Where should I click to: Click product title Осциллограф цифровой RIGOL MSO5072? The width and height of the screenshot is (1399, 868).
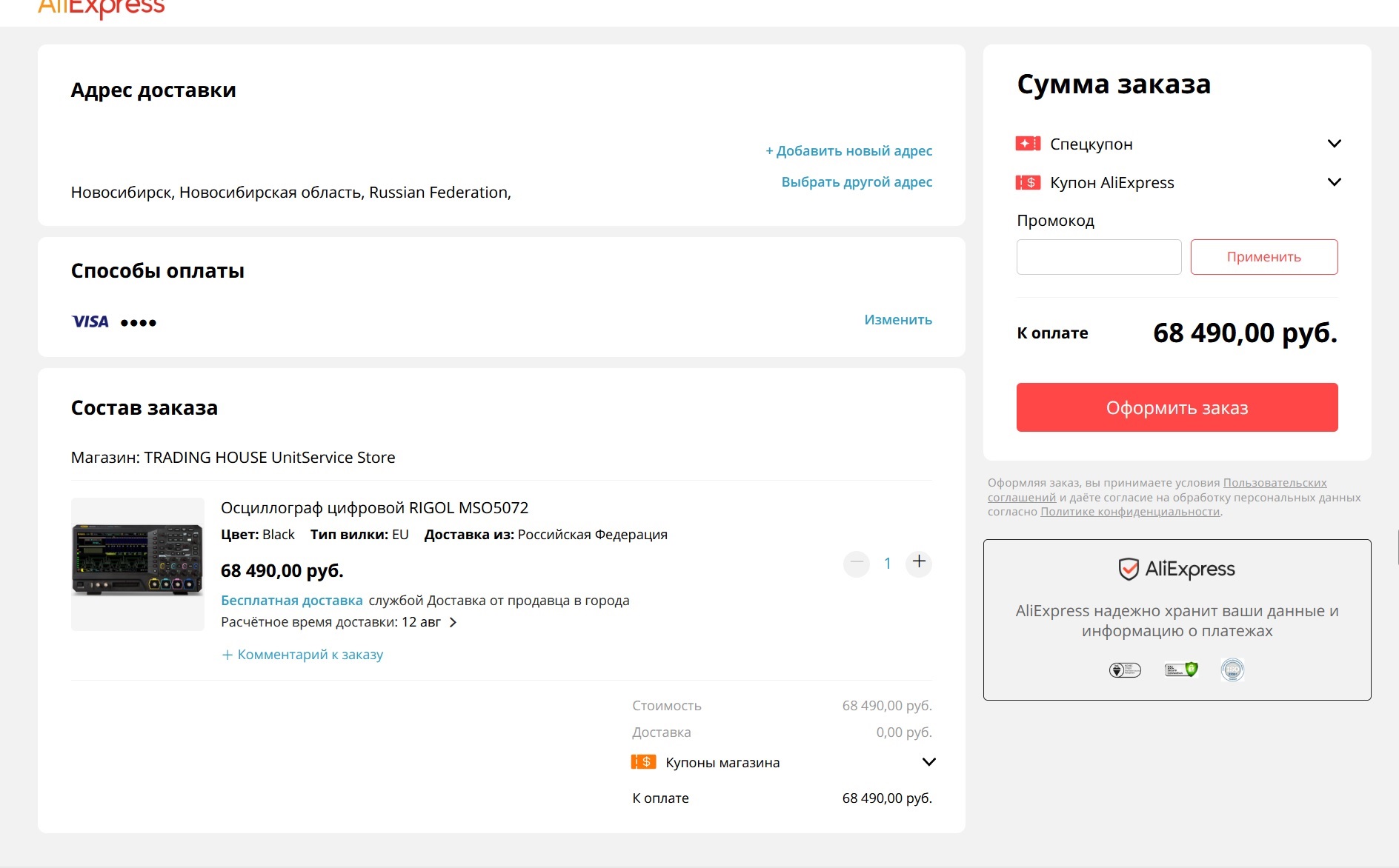375,508
